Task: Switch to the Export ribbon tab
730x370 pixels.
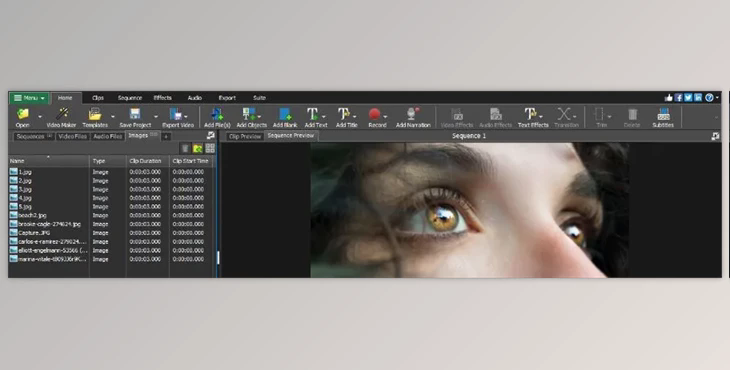Action: 227,98
